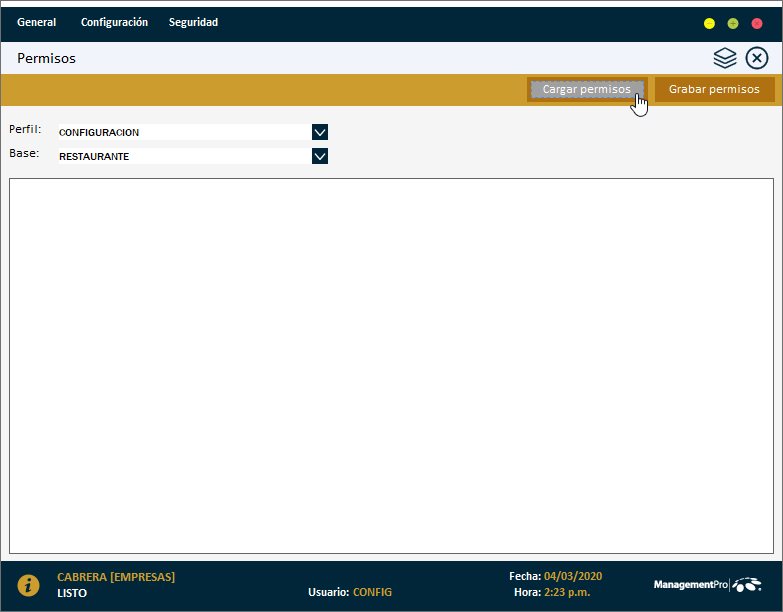This screenshot has height=612, width=783.
Task: Click the info icon in status bar
Action: point(28,585)
